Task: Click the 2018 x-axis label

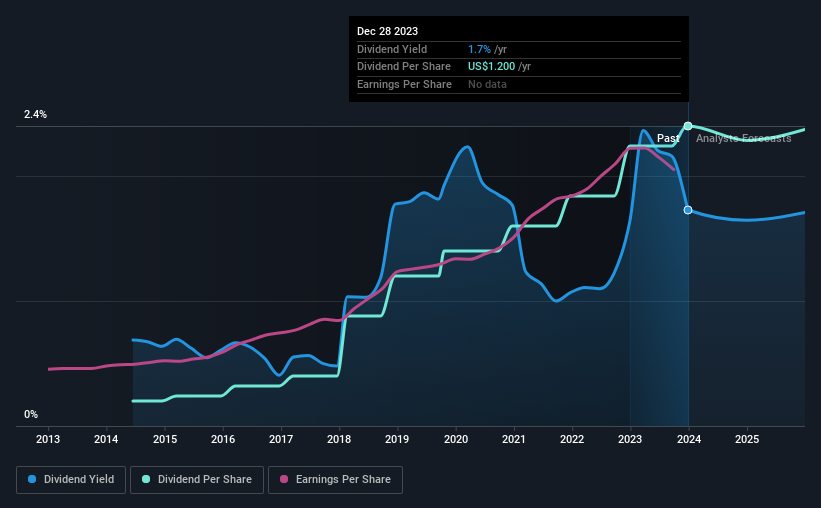Action: click(x=339, y=439)
